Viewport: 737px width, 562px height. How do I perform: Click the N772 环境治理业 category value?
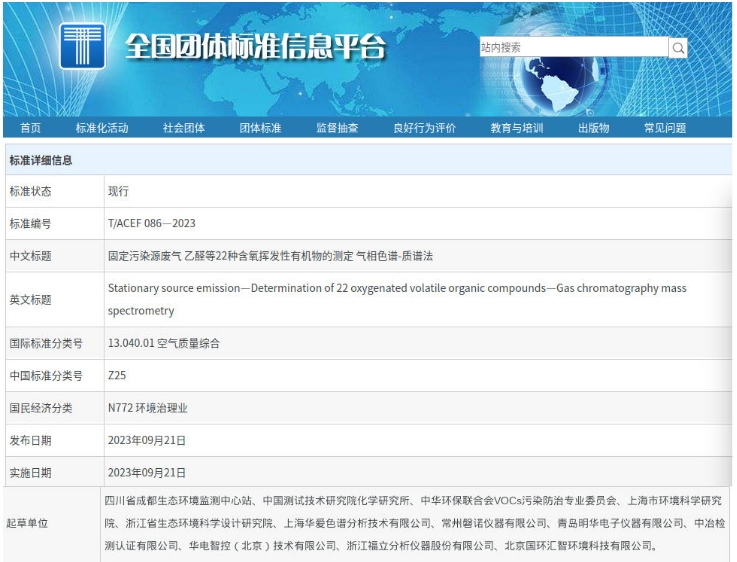click(147, 408)
